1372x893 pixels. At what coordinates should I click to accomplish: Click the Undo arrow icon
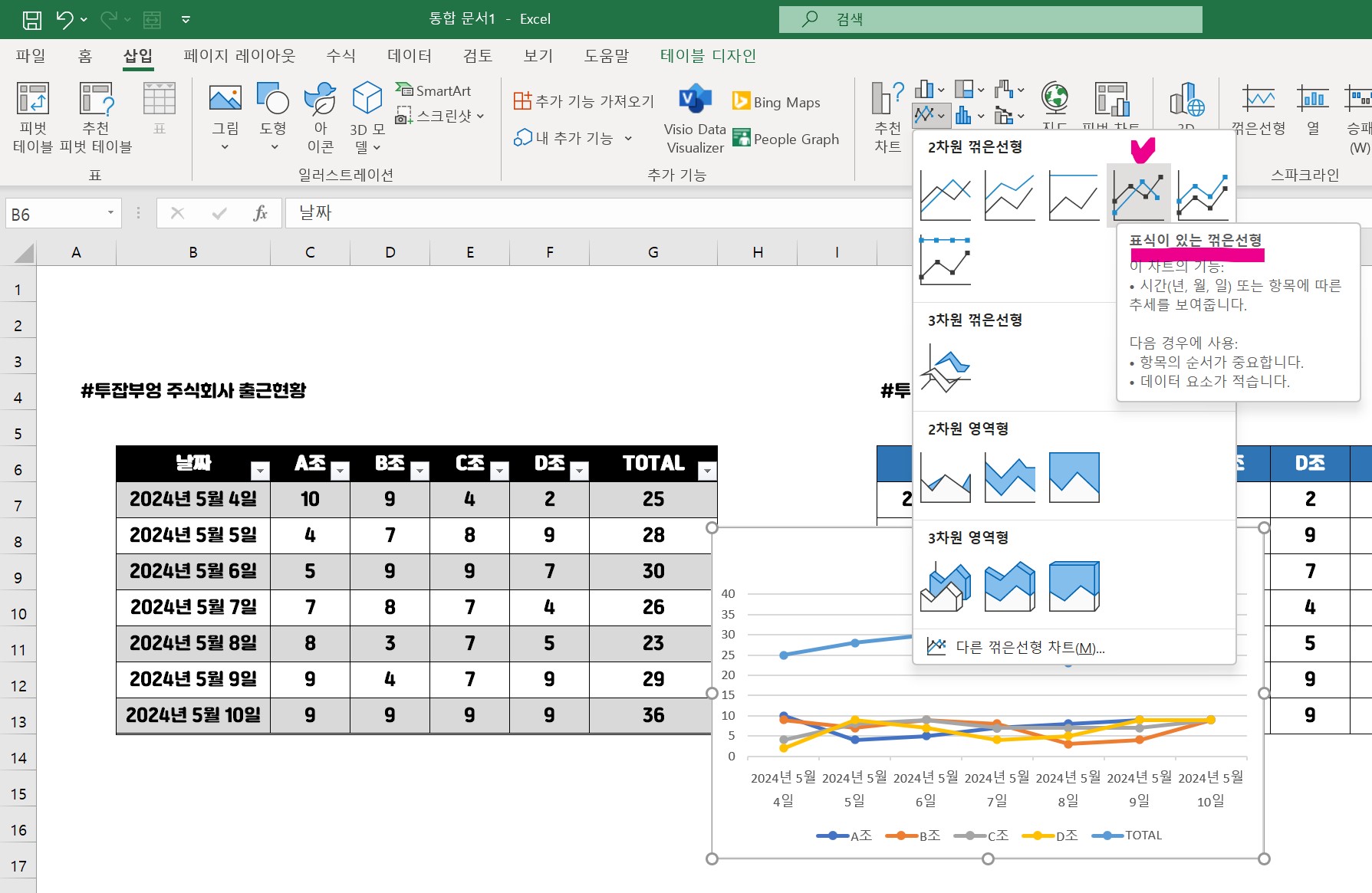65,19
